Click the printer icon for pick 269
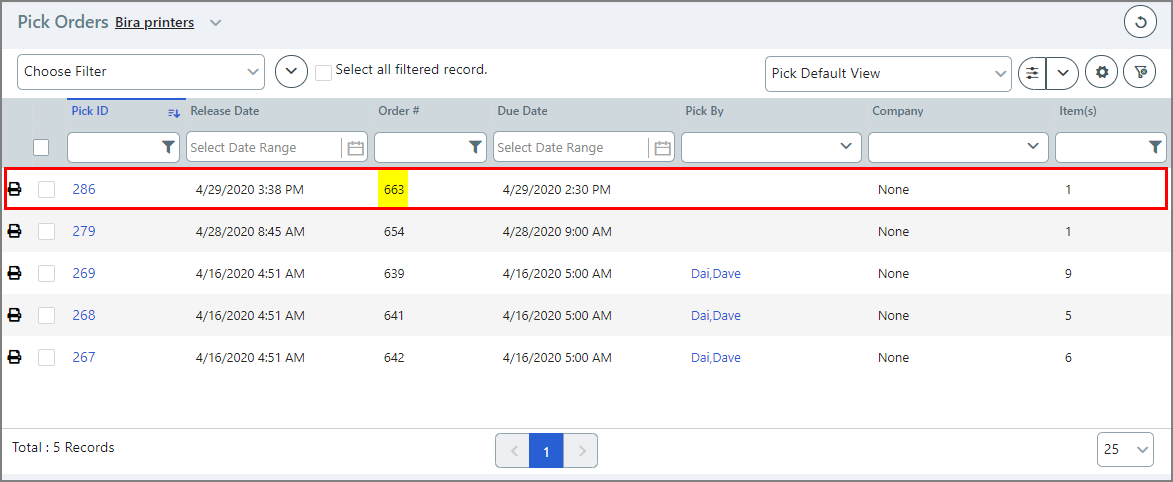 pos(15,273)
